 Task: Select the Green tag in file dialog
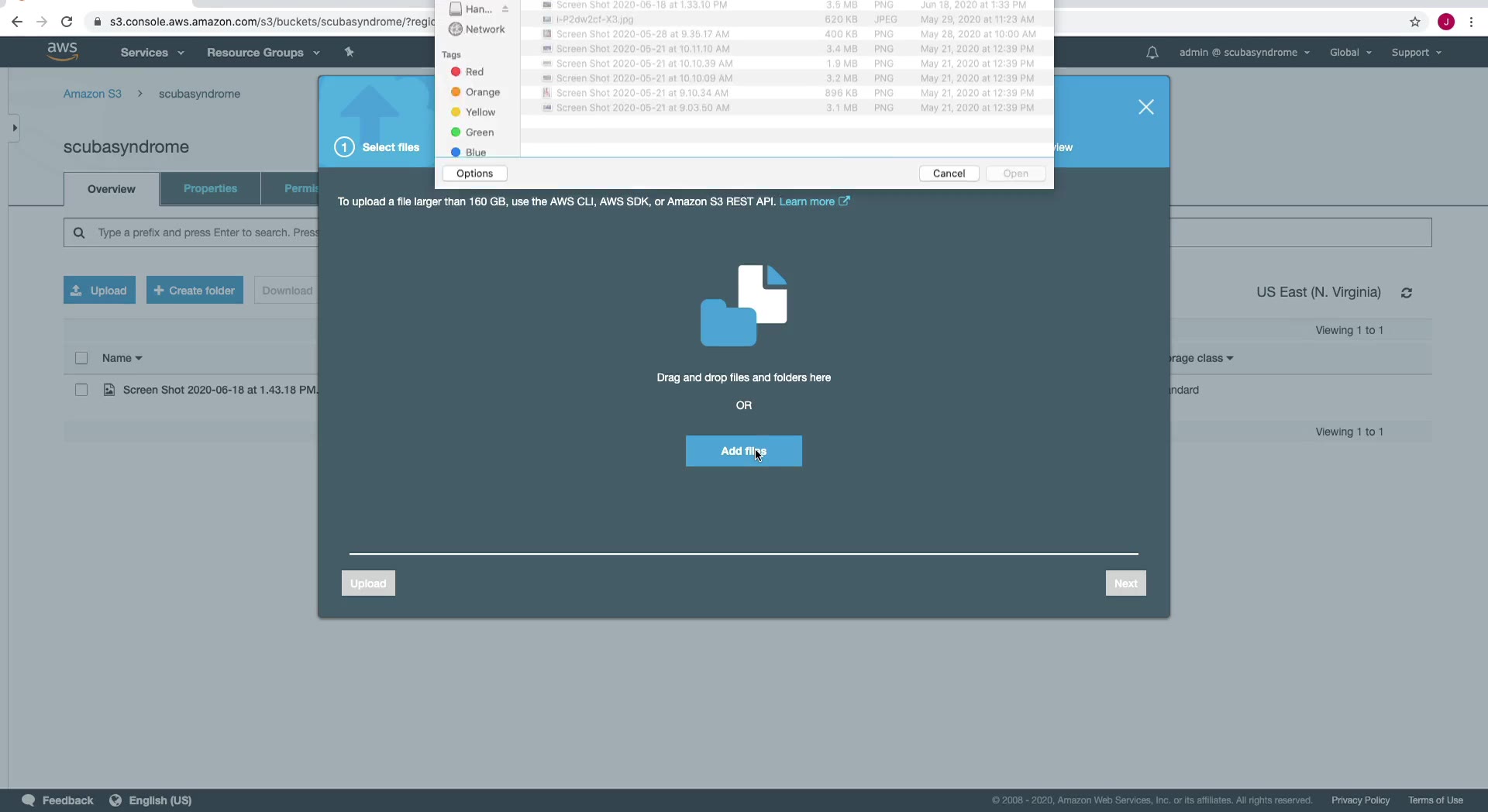coord(472,132)
